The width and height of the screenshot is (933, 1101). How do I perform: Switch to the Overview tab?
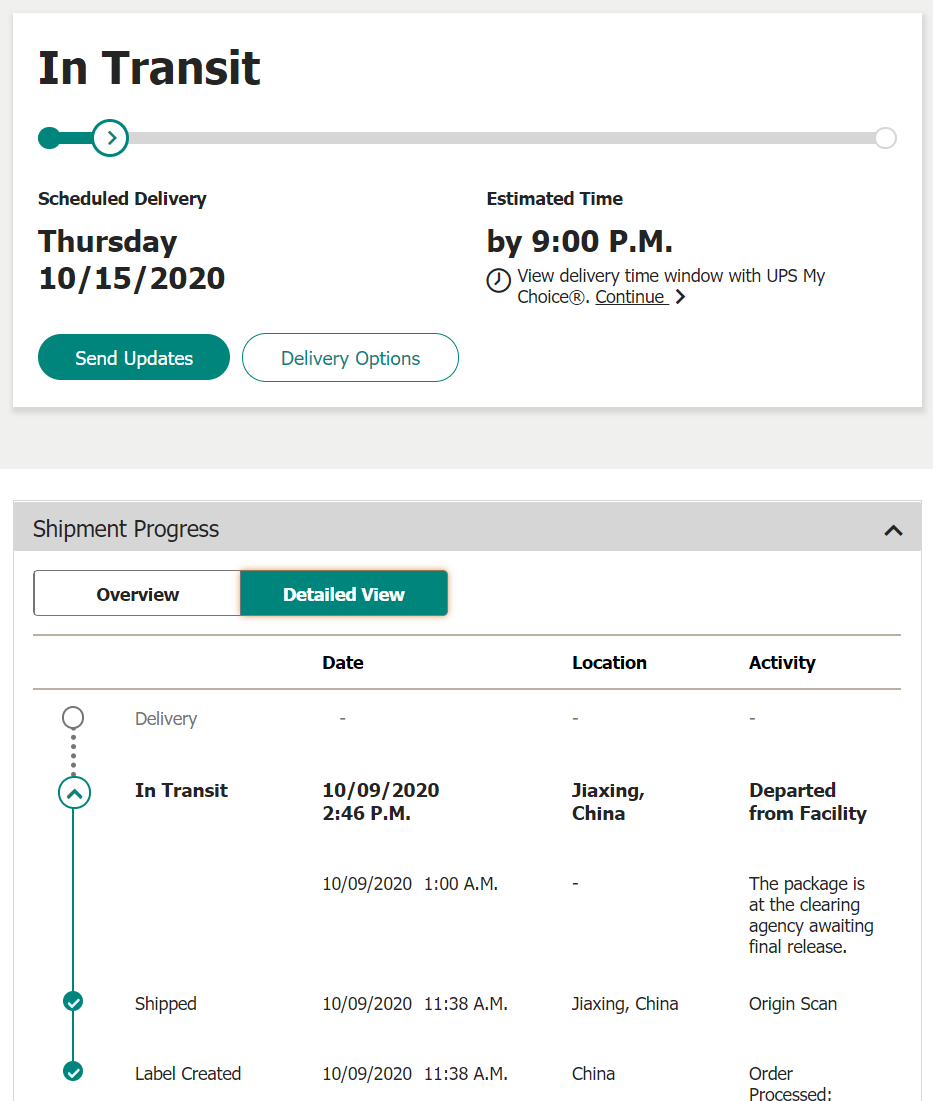(x=138, y=594)
